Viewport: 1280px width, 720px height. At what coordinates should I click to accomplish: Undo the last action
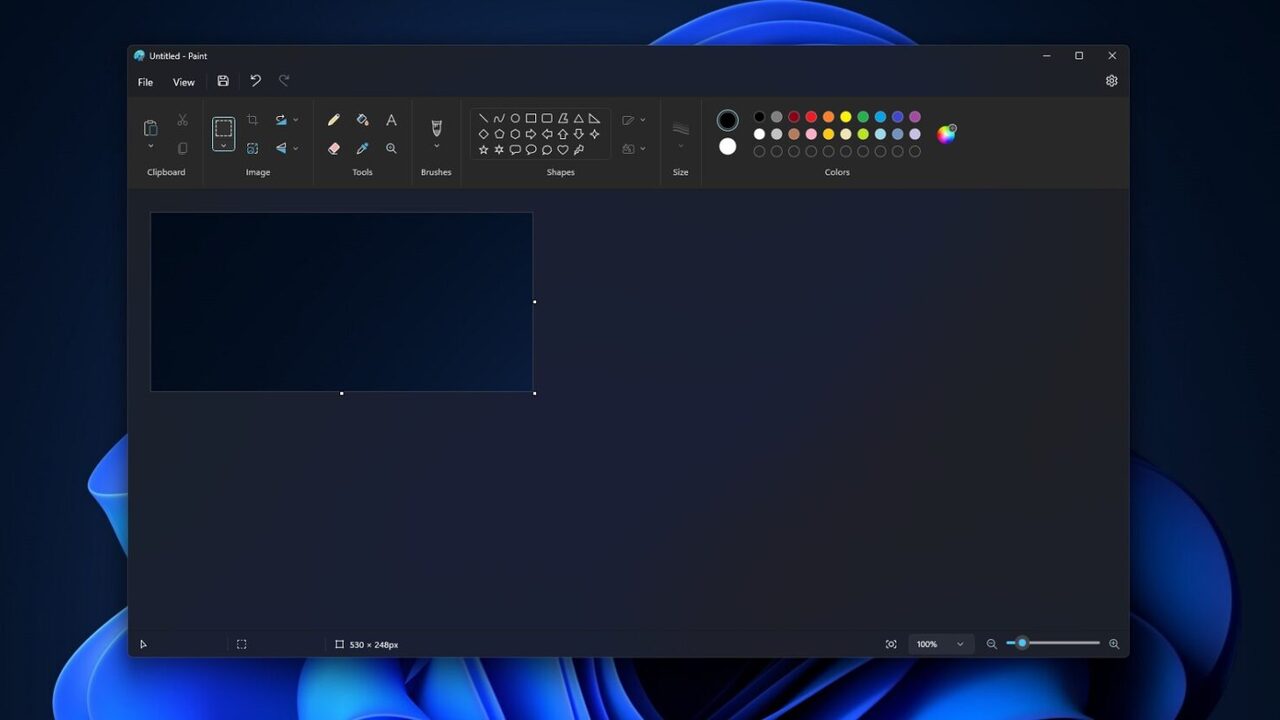coord(255,81)
